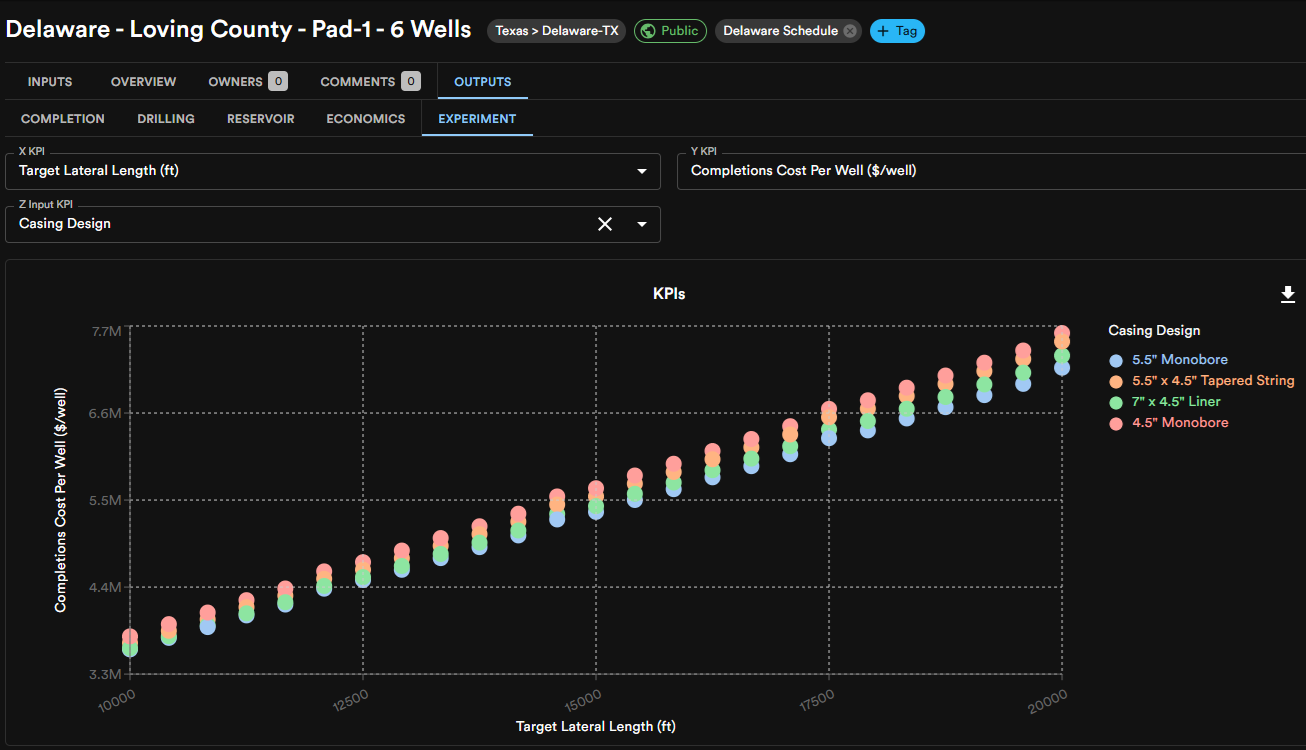1306x750 pixels.
Task: Click the blue 5.5" Monobore legend swatch
Action: 1116,360
